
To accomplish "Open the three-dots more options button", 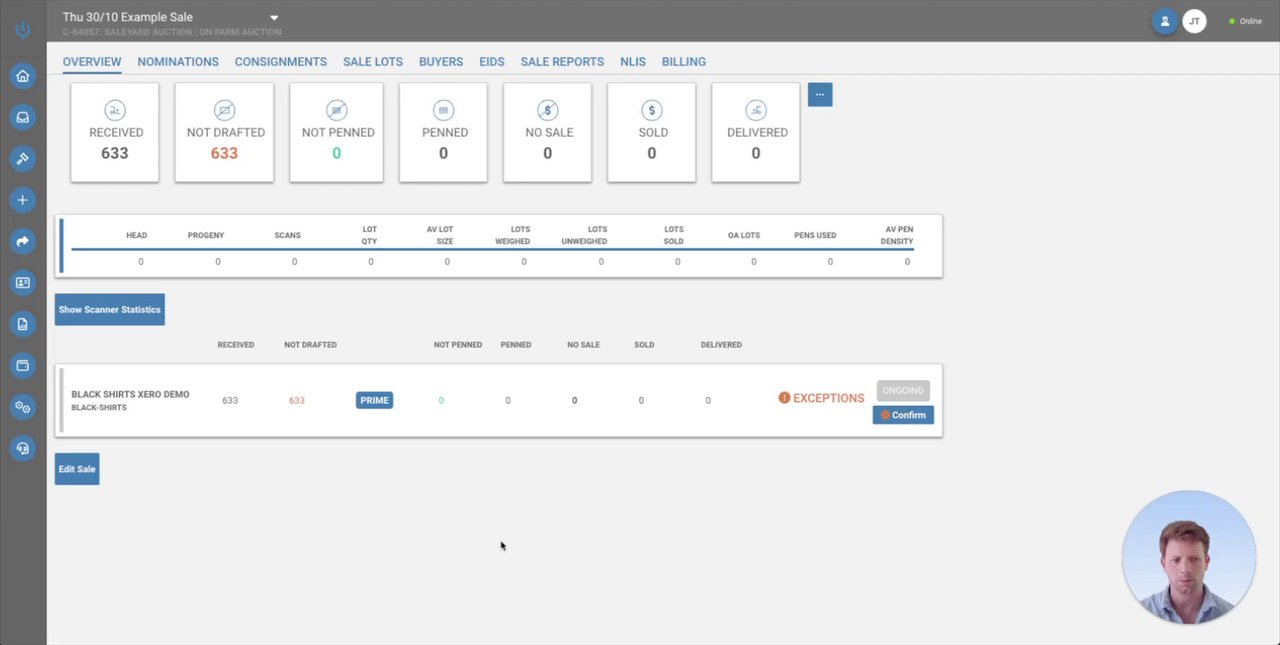I will tap(820, 94).
